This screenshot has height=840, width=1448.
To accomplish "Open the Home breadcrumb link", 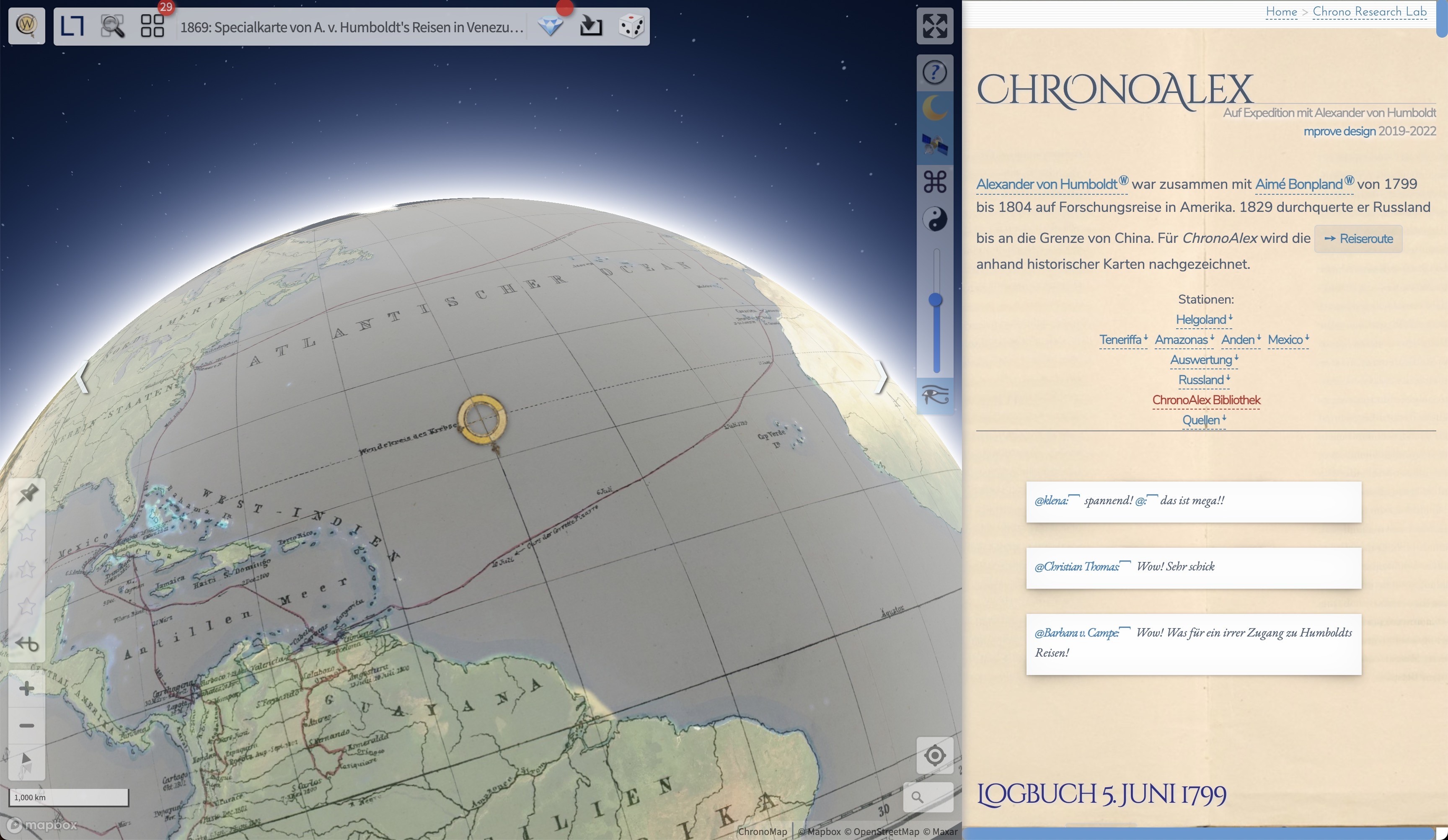I will point(1281,11).
